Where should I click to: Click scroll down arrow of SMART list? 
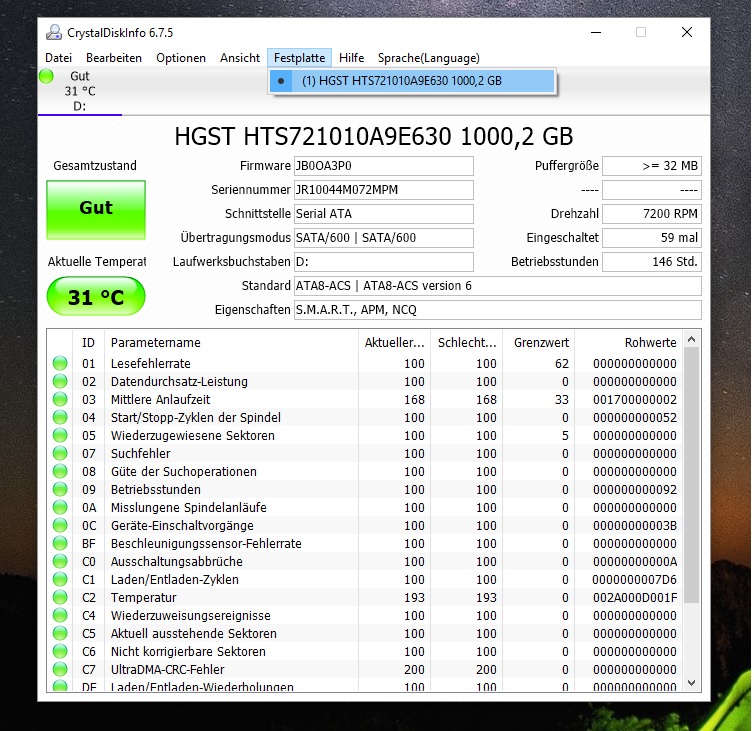691,682
